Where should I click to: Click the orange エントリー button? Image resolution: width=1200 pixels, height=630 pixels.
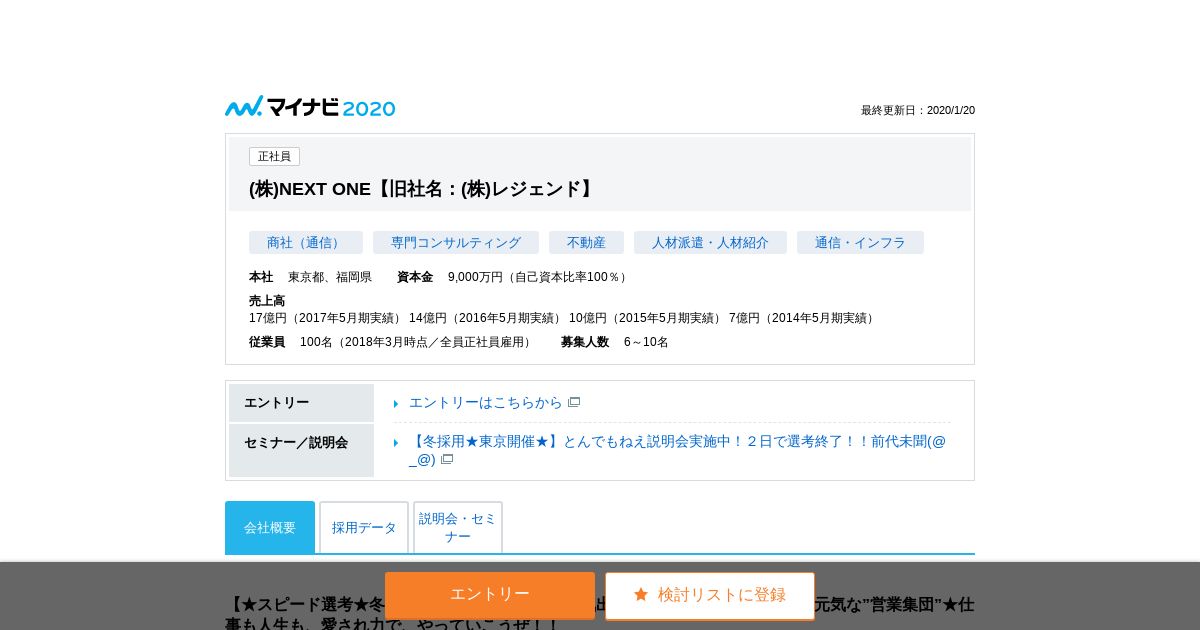pyautogui.click(x=490, y=595)
